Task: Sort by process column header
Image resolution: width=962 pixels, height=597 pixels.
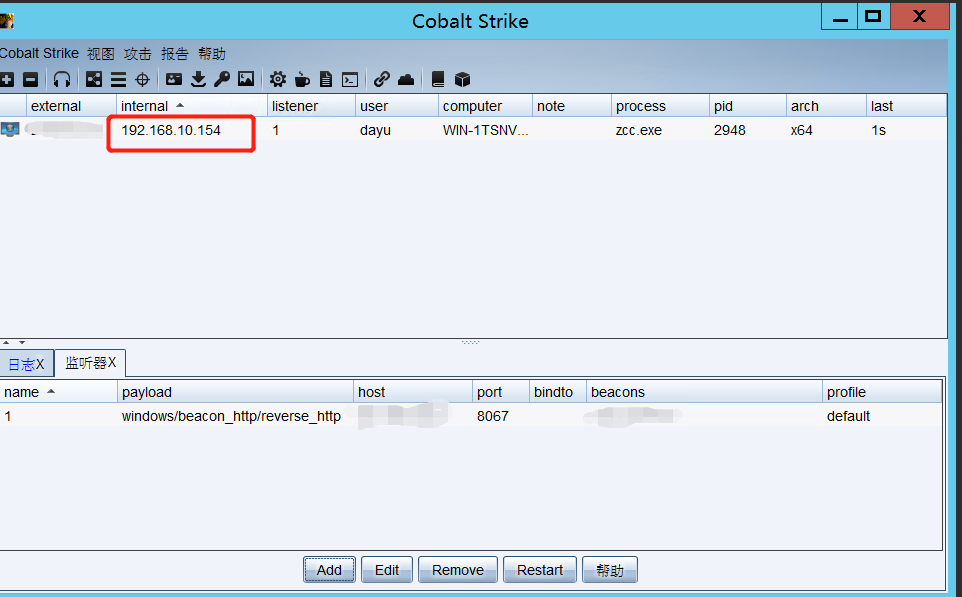Action: pyautogui.click(x=660, y=106)
